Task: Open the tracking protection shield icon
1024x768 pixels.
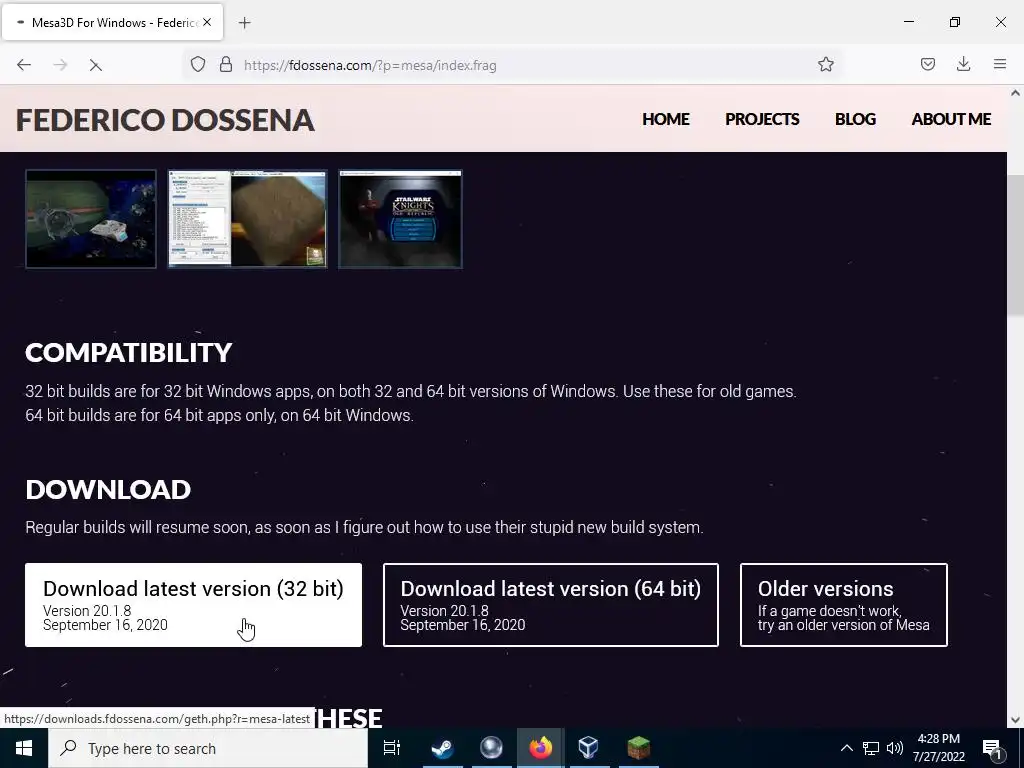Action: (198, 64)
